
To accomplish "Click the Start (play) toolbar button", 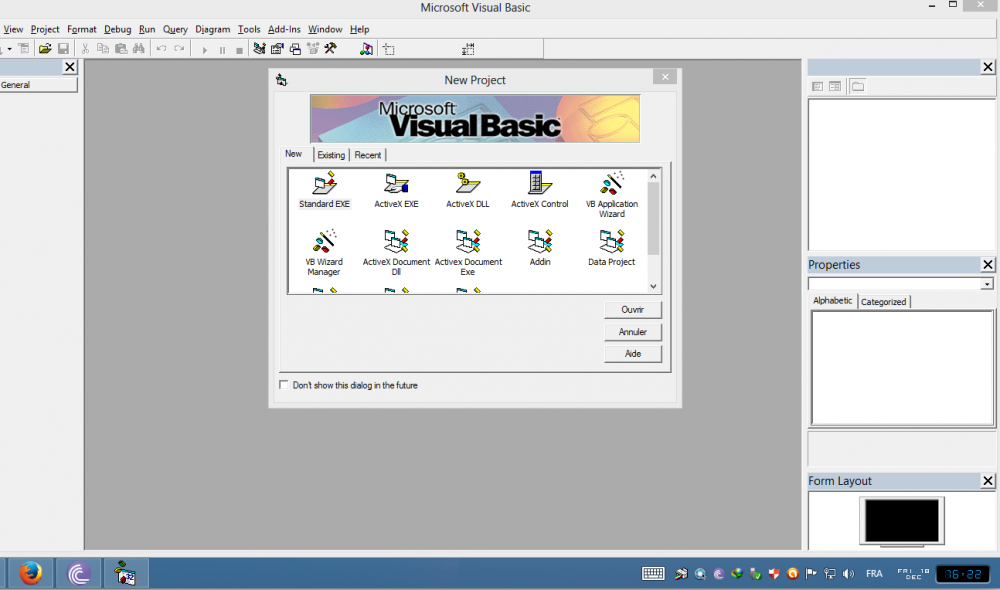I will point(204,50).
